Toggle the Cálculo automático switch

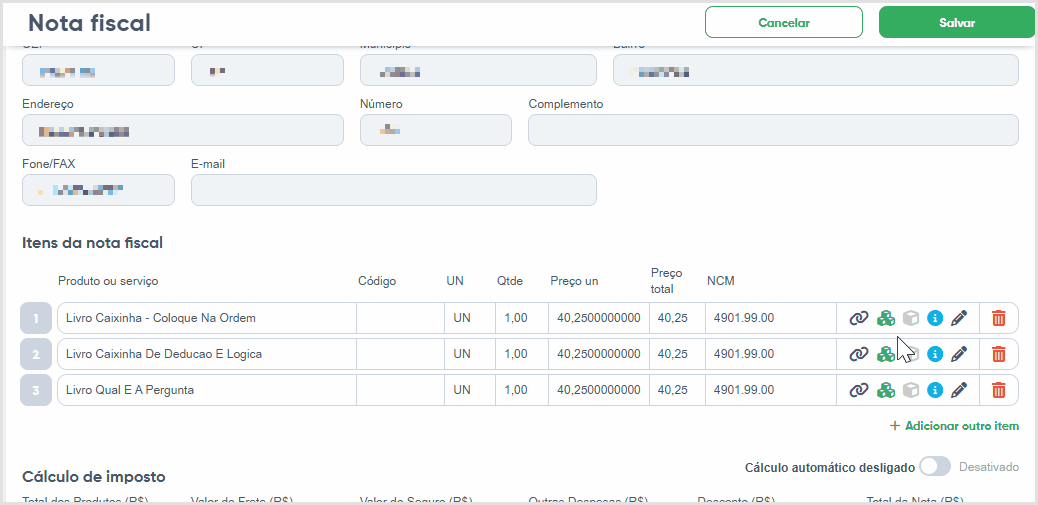click(x=935, y=467)
